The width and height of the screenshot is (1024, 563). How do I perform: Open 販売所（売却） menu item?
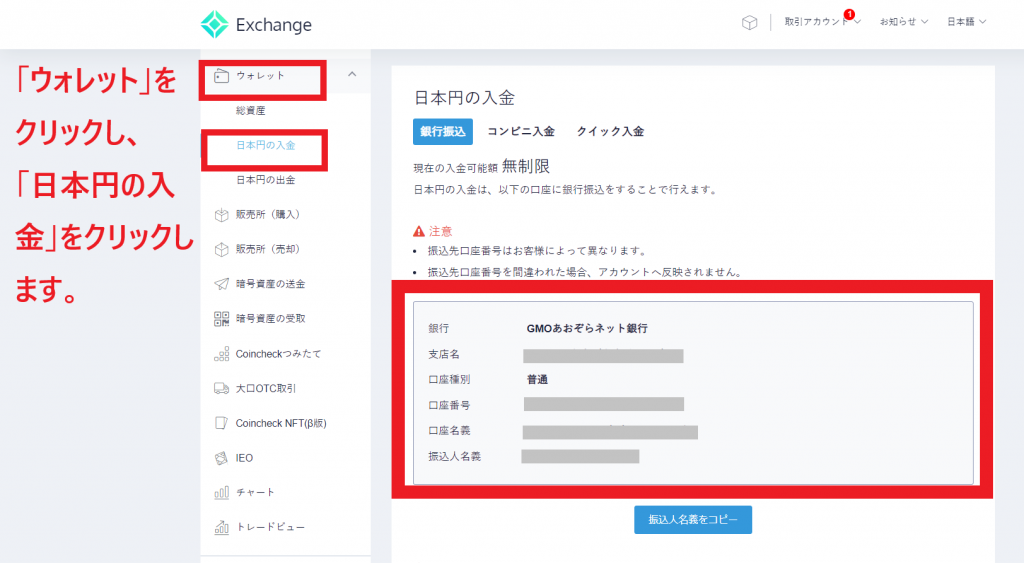[x=267, y=249]
